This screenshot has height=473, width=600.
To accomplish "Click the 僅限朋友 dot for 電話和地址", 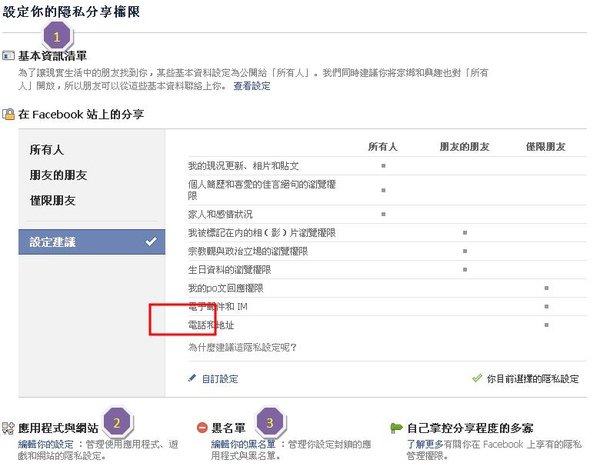I will tap(546, 325).
